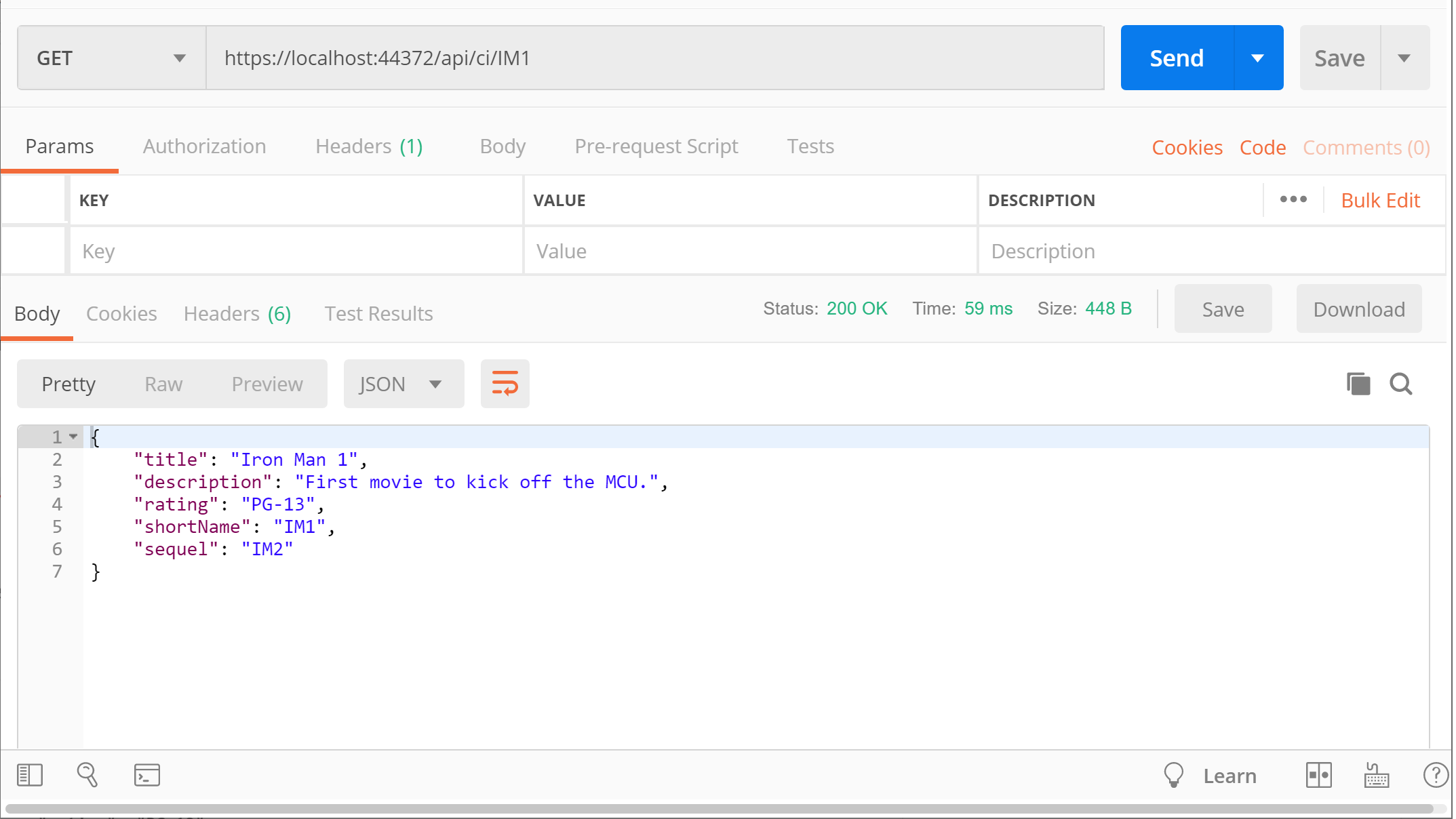Image resolution: width=1456 pixels, height=819 pixels.
Task: Open the Pre-request Script tab
Action: (656, 146)
